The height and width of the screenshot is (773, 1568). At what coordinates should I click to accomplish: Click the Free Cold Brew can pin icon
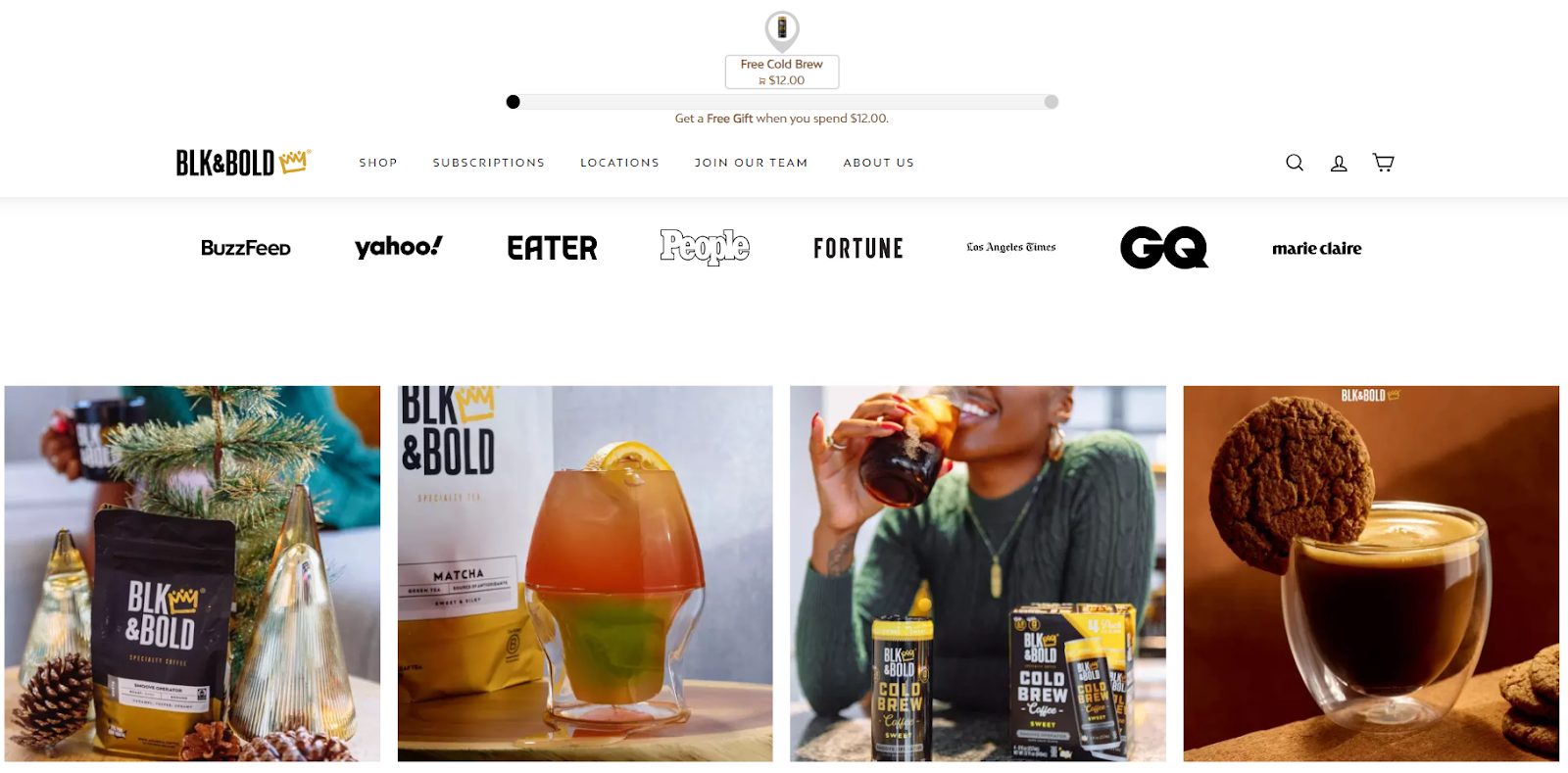pyautogui.click(x=782, y=30)
